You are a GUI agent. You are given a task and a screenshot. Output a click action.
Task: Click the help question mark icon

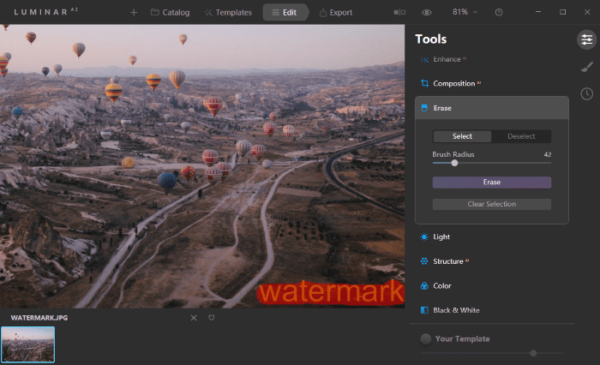(x=499, y=13)
